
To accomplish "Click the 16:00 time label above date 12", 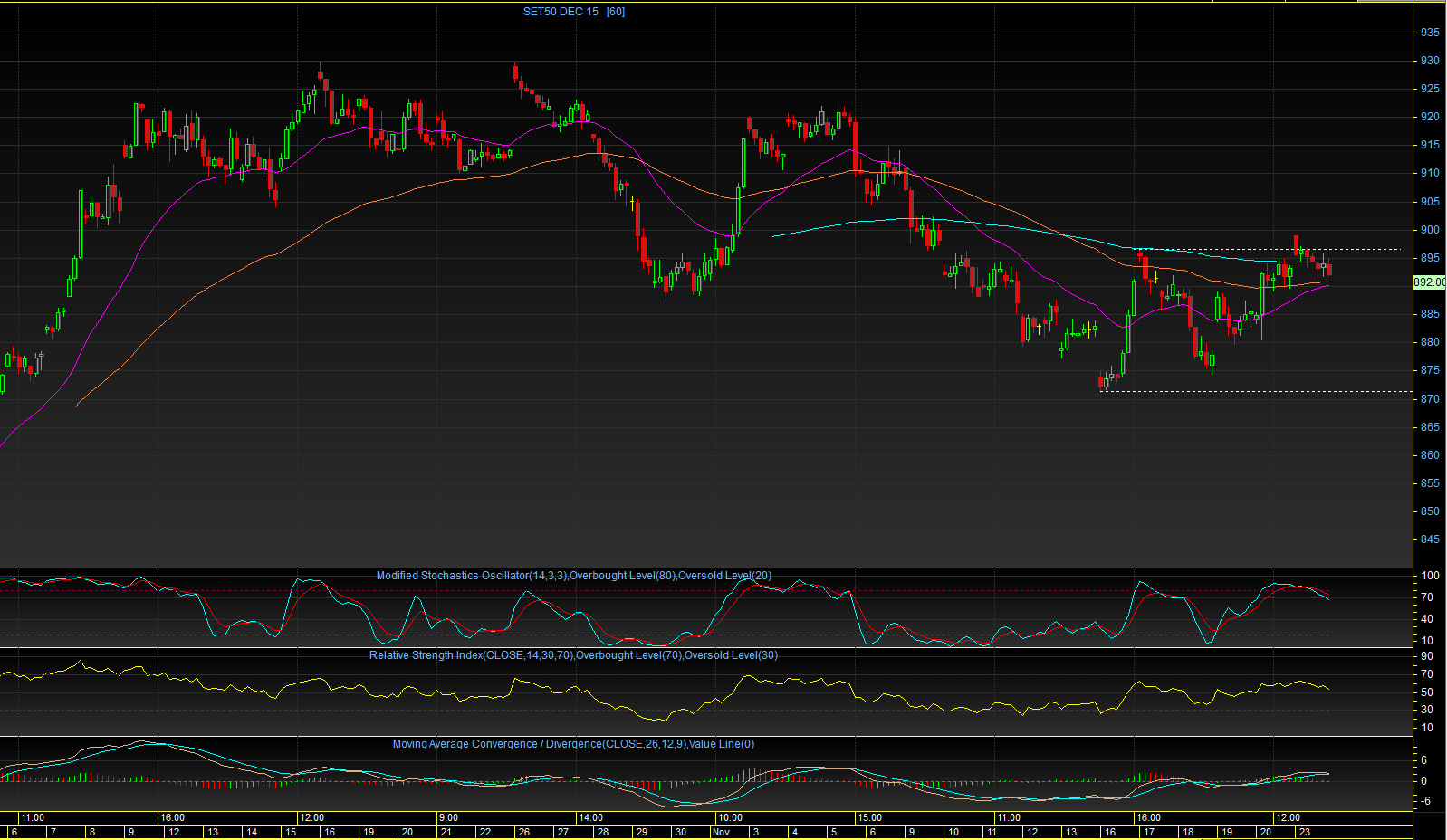I will [x=172, y=818].
